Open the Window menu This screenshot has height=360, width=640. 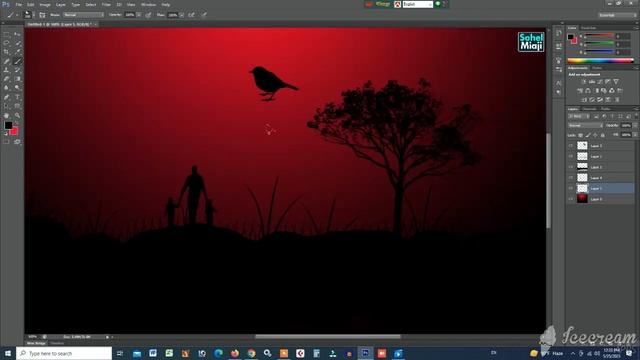(148, 4)
